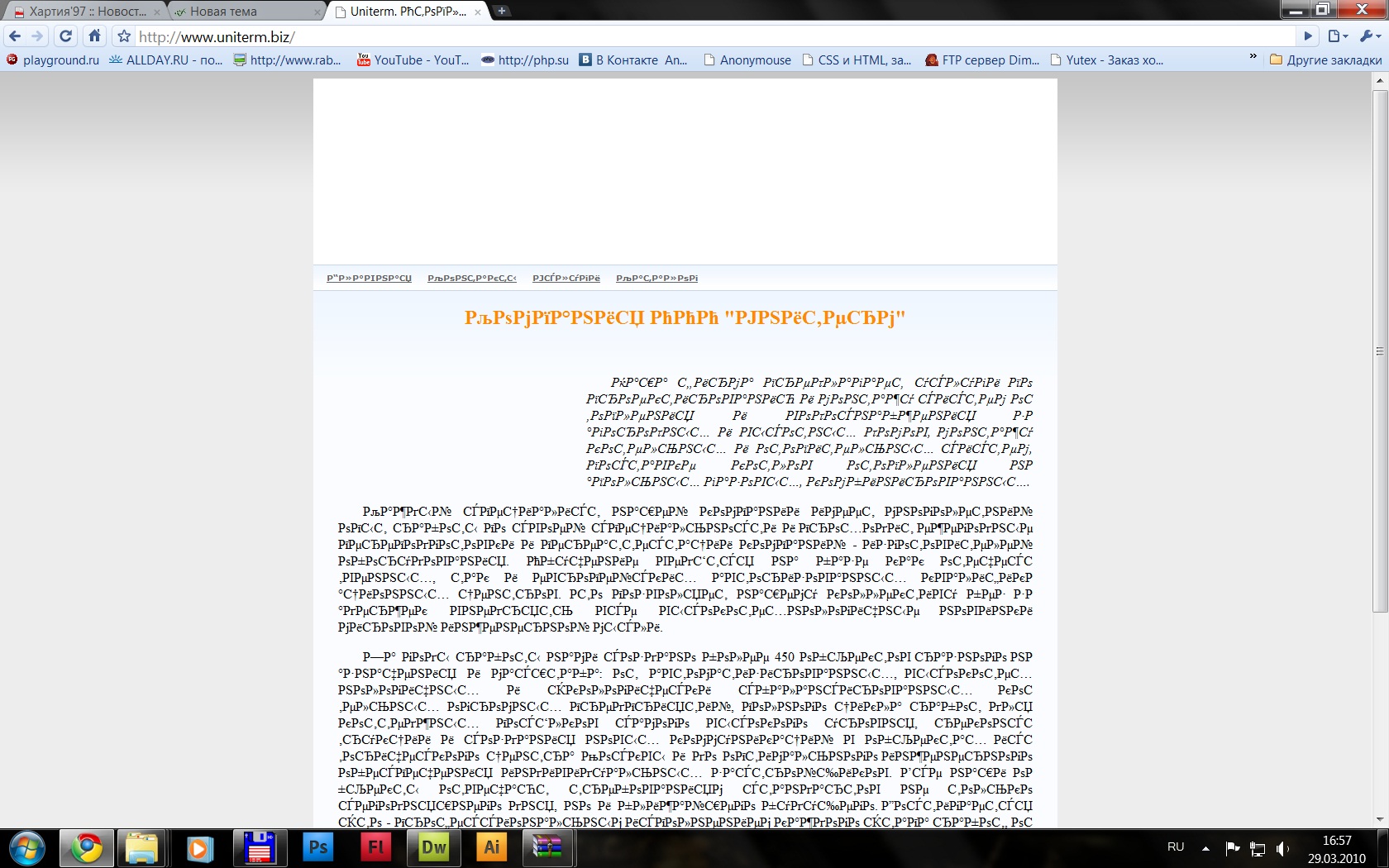Click the orange page heading text

pos(685,317)
